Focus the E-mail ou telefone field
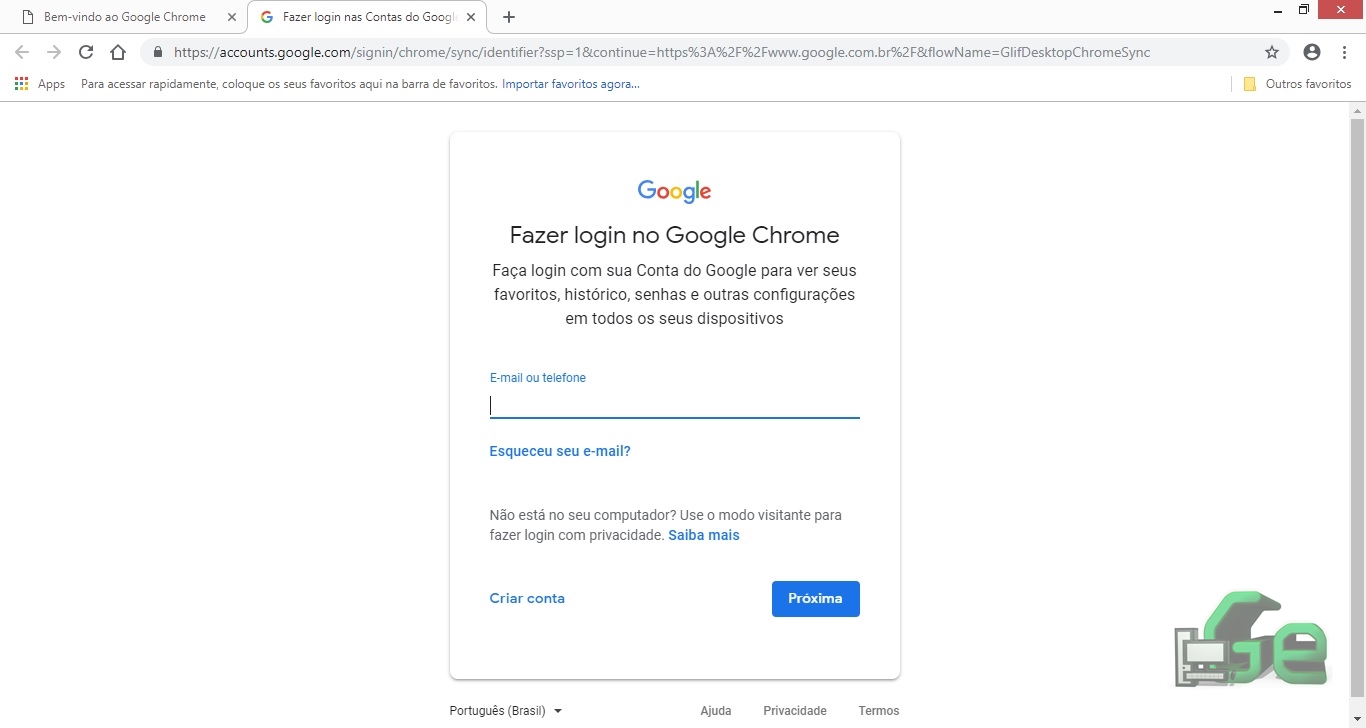Image resolution: width=1366 pixels, height=728 pixels. coord(674,405)
